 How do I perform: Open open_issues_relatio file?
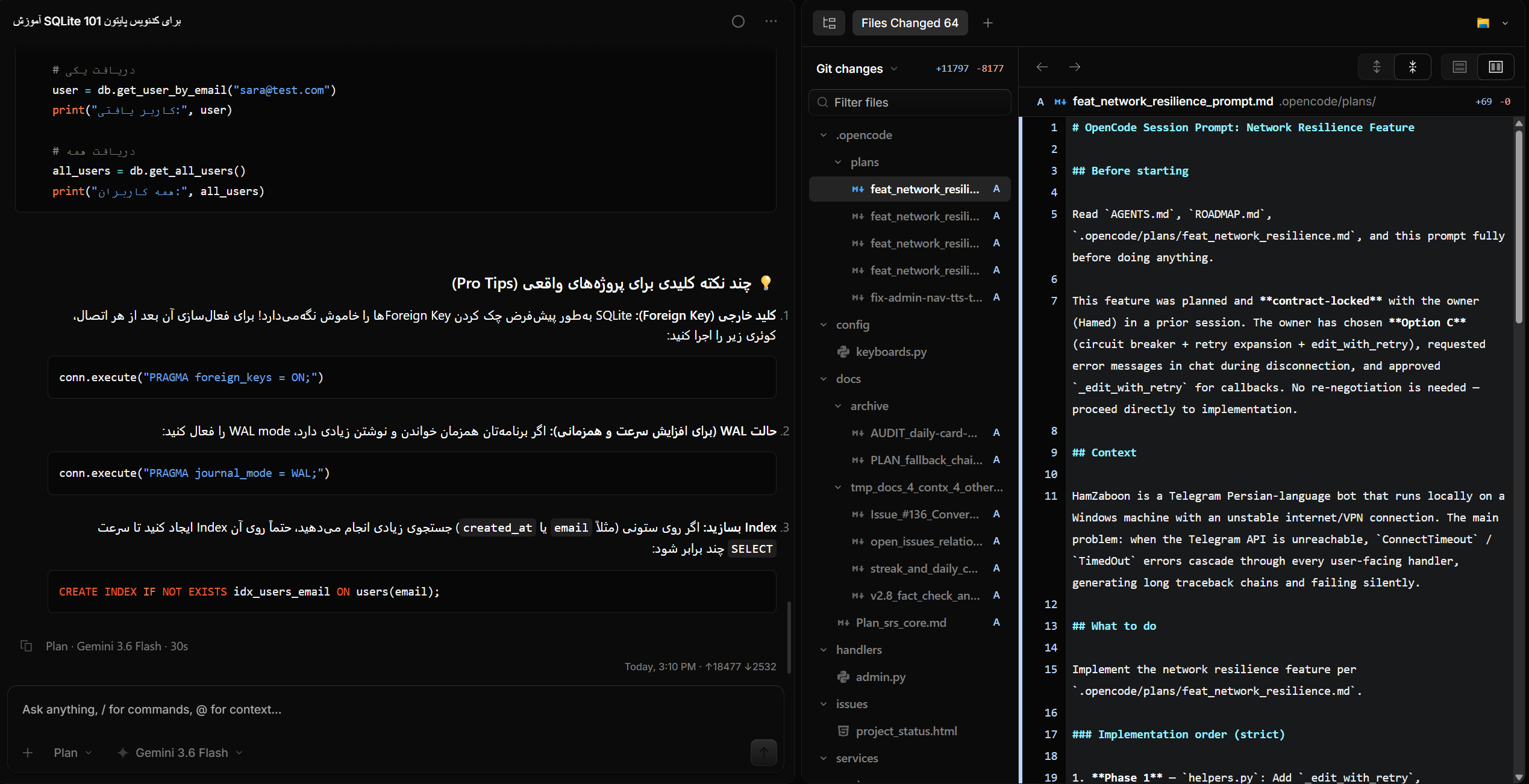(x=910, y=541)
